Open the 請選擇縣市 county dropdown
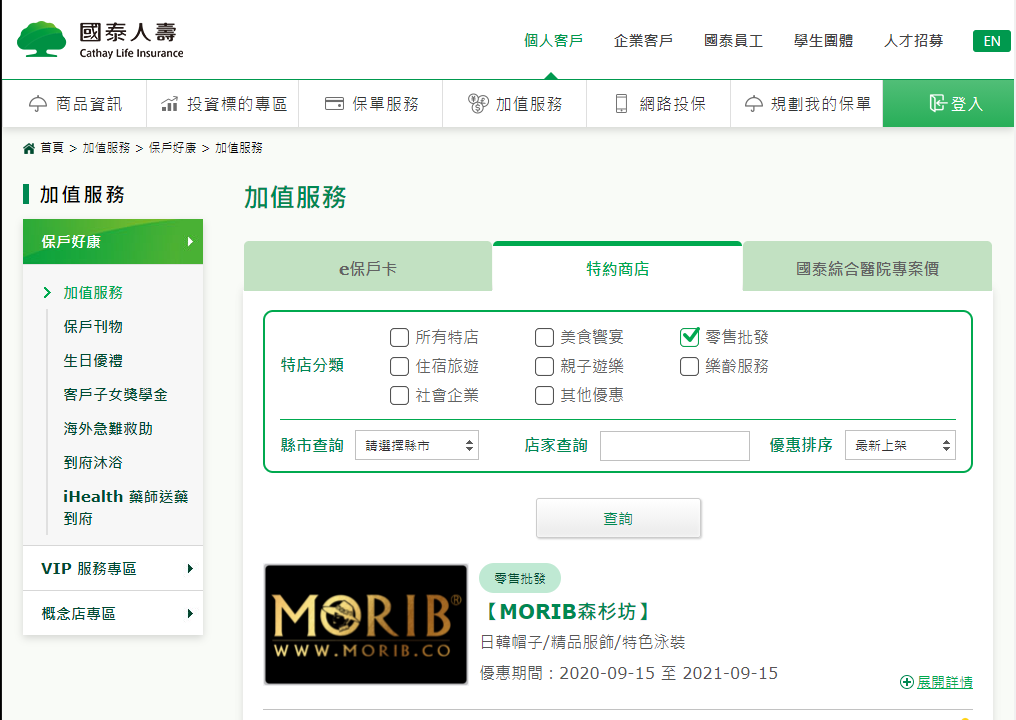Screen dimensions: 1016x720 point(417,445)
